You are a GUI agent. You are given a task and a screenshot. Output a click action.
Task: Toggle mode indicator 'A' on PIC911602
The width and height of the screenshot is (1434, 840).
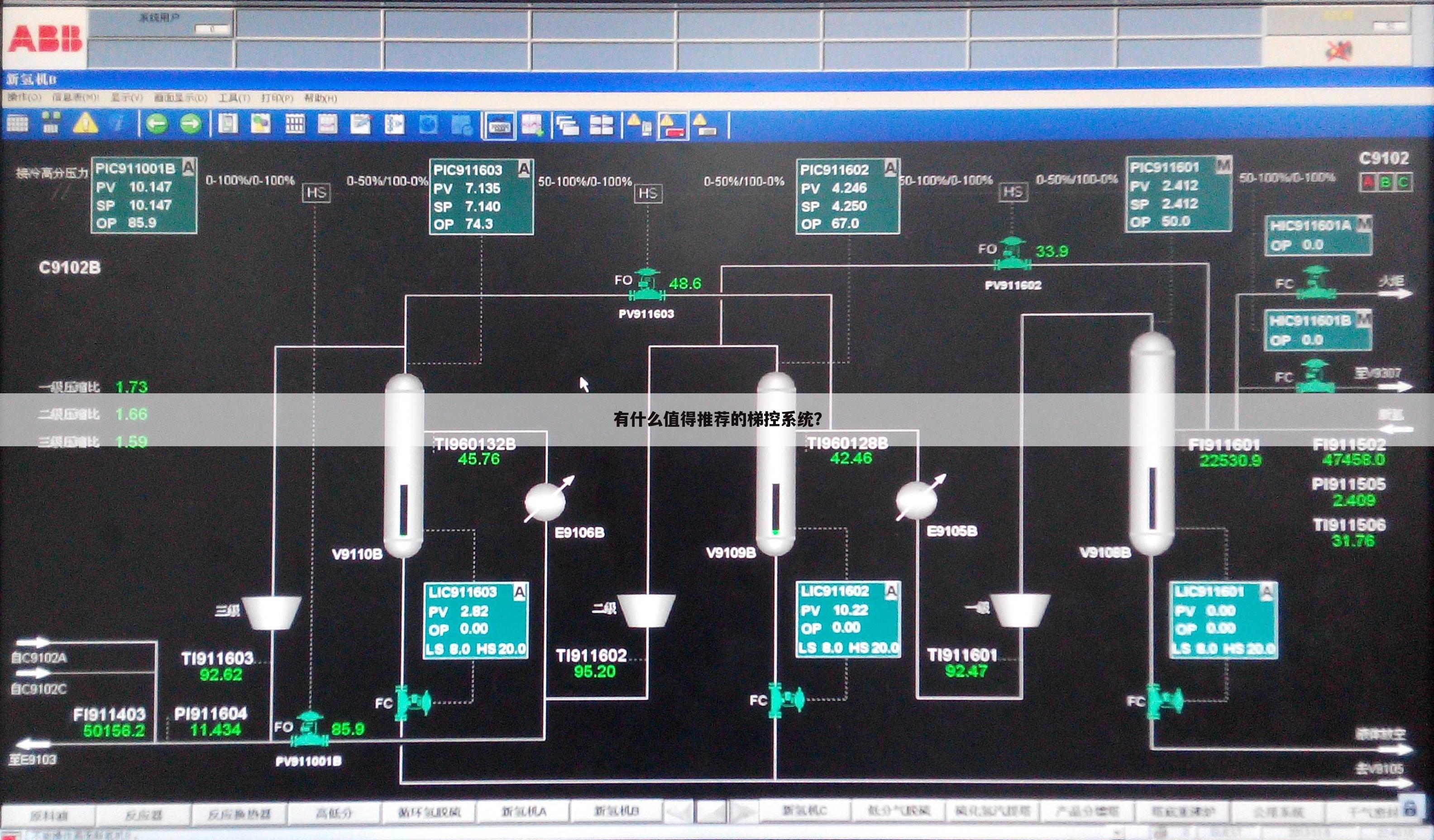tap(891, 168)
